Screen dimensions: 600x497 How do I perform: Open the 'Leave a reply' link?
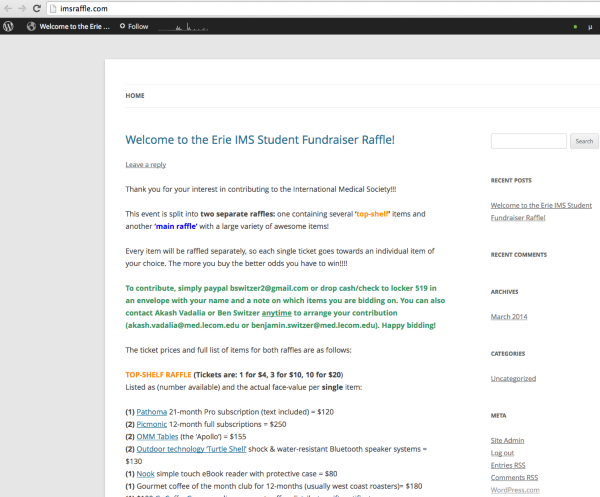146,164
